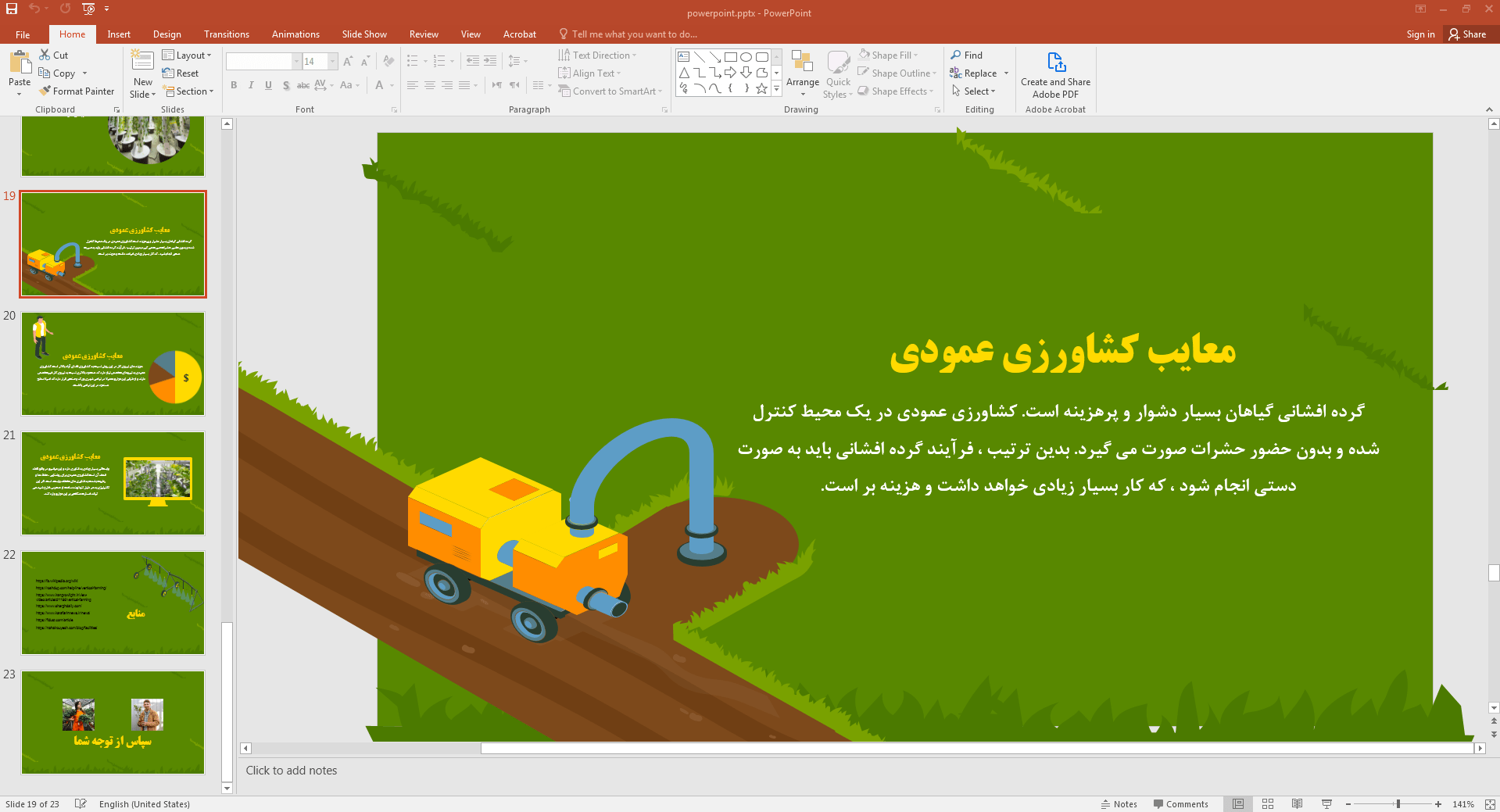
Task: Open the font size dropdown arrow
Action: [333, 61]
